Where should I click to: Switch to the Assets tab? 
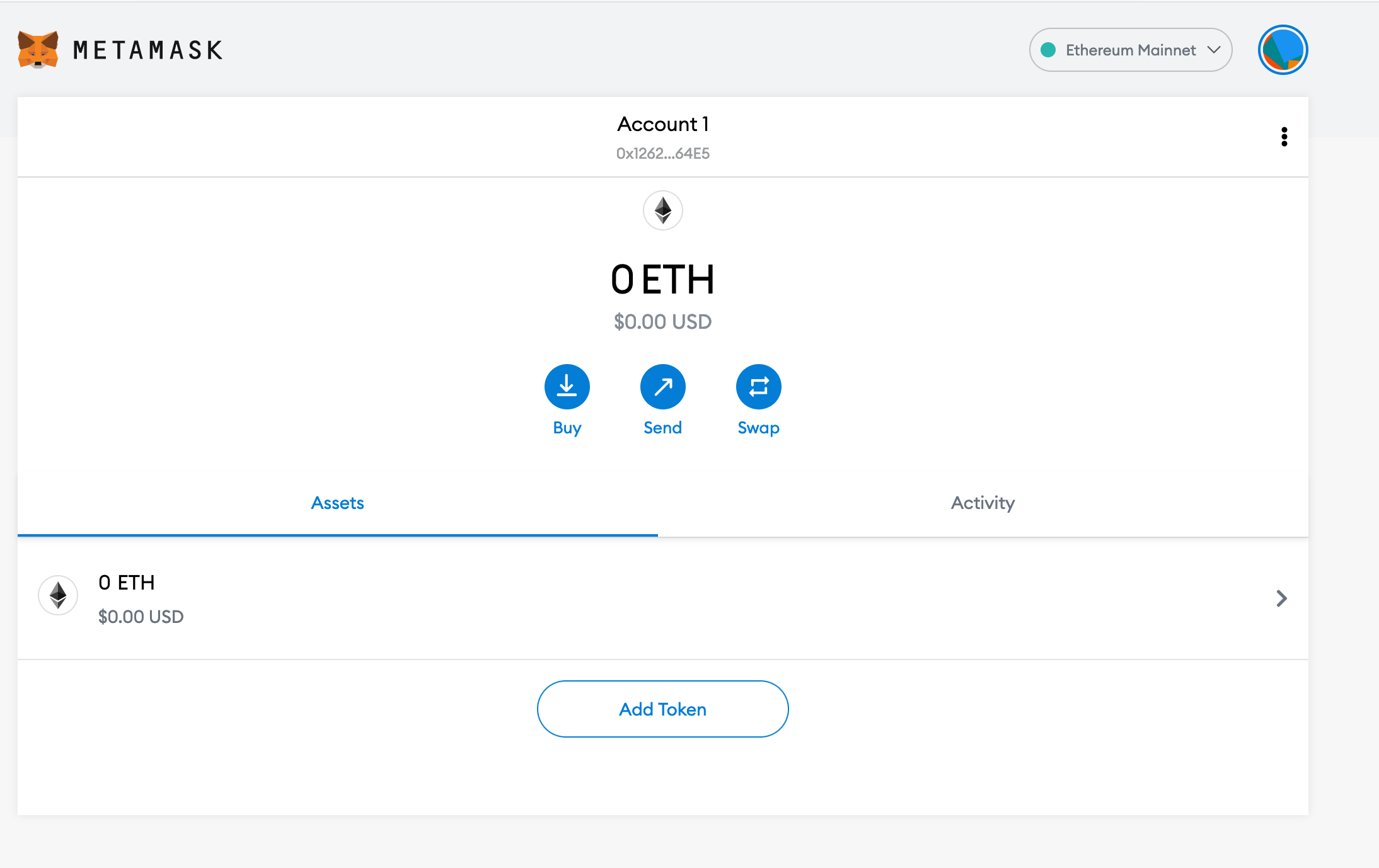click(338, 503)
